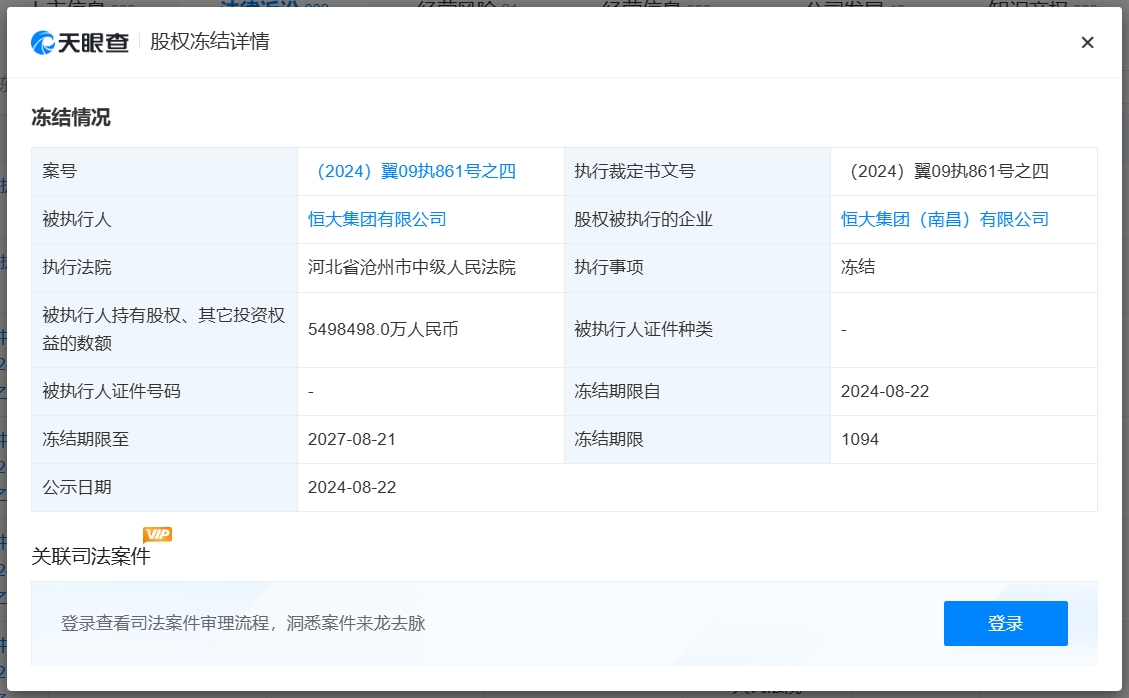Select the 冻结 value cell
Screen dimensions: 1129x698
click(x=963, y=267)
